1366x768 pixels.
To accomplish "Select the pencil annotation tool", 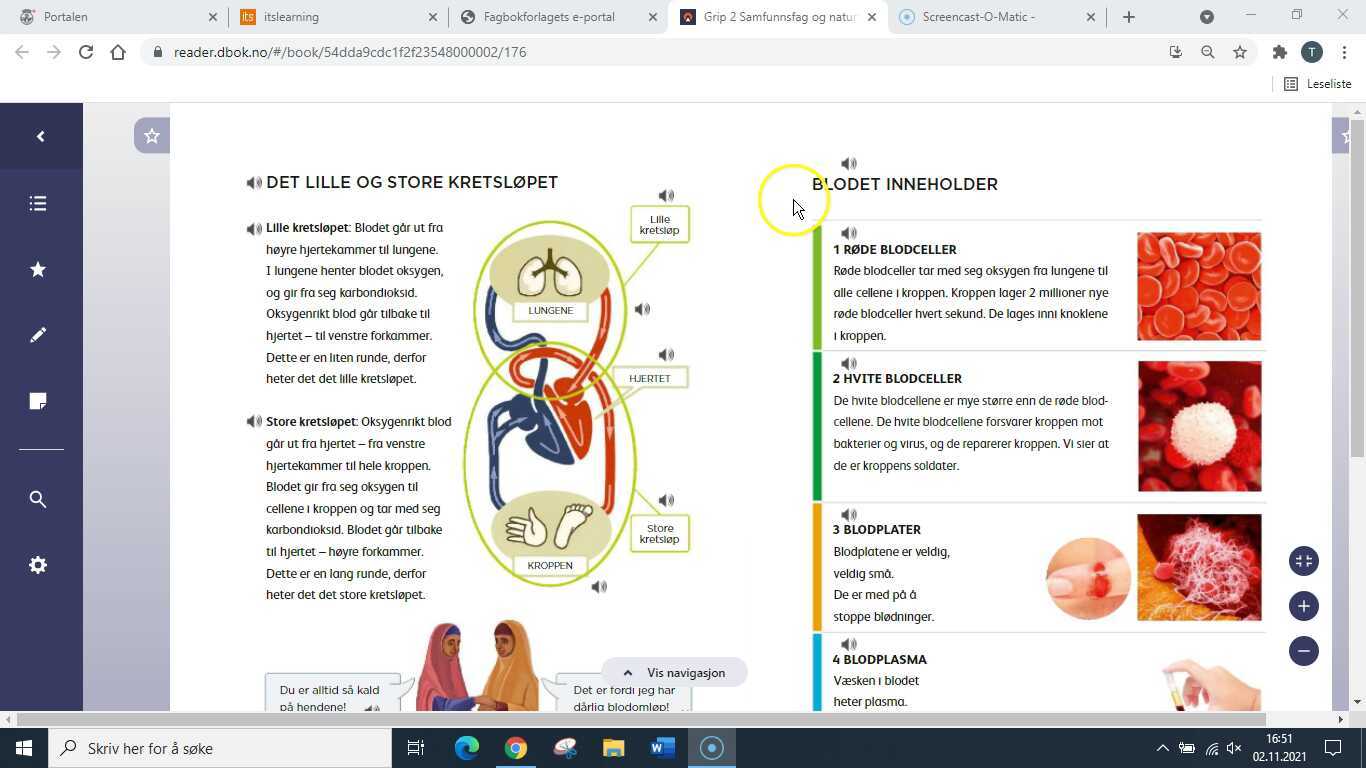I will tap(38, 335).
